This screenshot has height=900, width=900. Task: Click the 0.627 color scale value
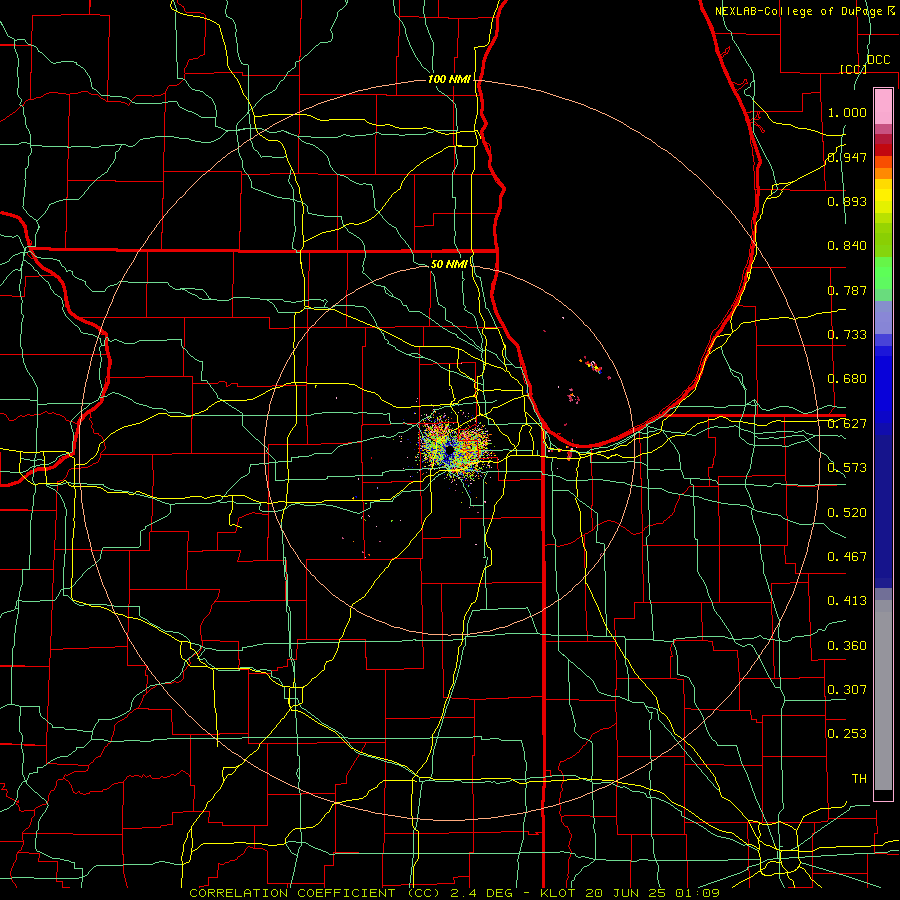pos(847,424)
